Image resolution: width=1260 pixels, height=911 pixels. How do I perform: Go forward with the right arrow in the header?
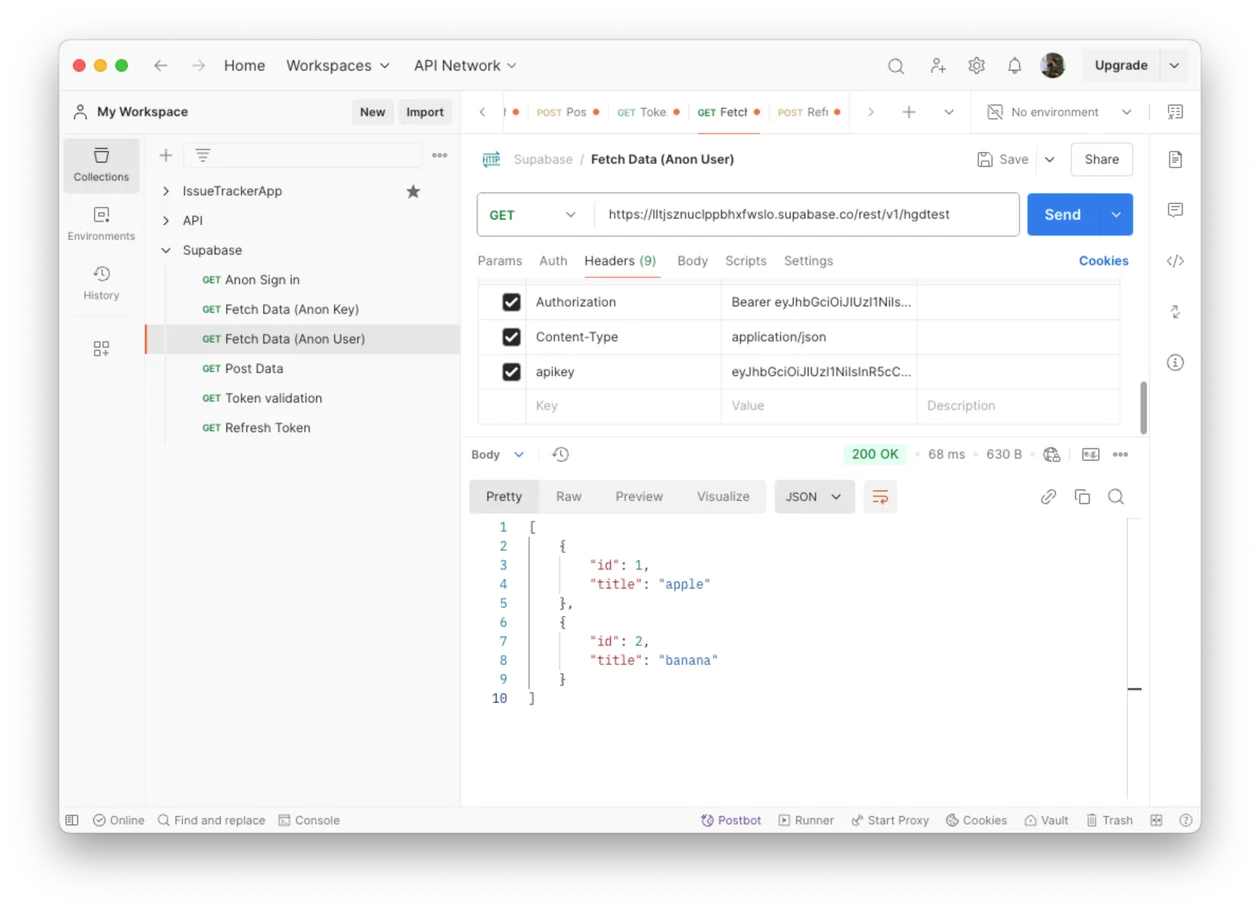click(198, 65)
